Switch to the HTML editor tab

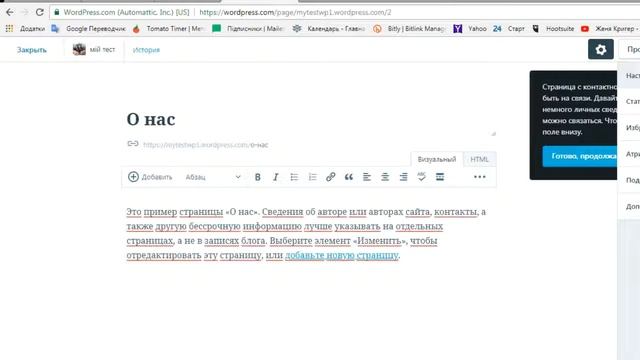pos(480,159)
